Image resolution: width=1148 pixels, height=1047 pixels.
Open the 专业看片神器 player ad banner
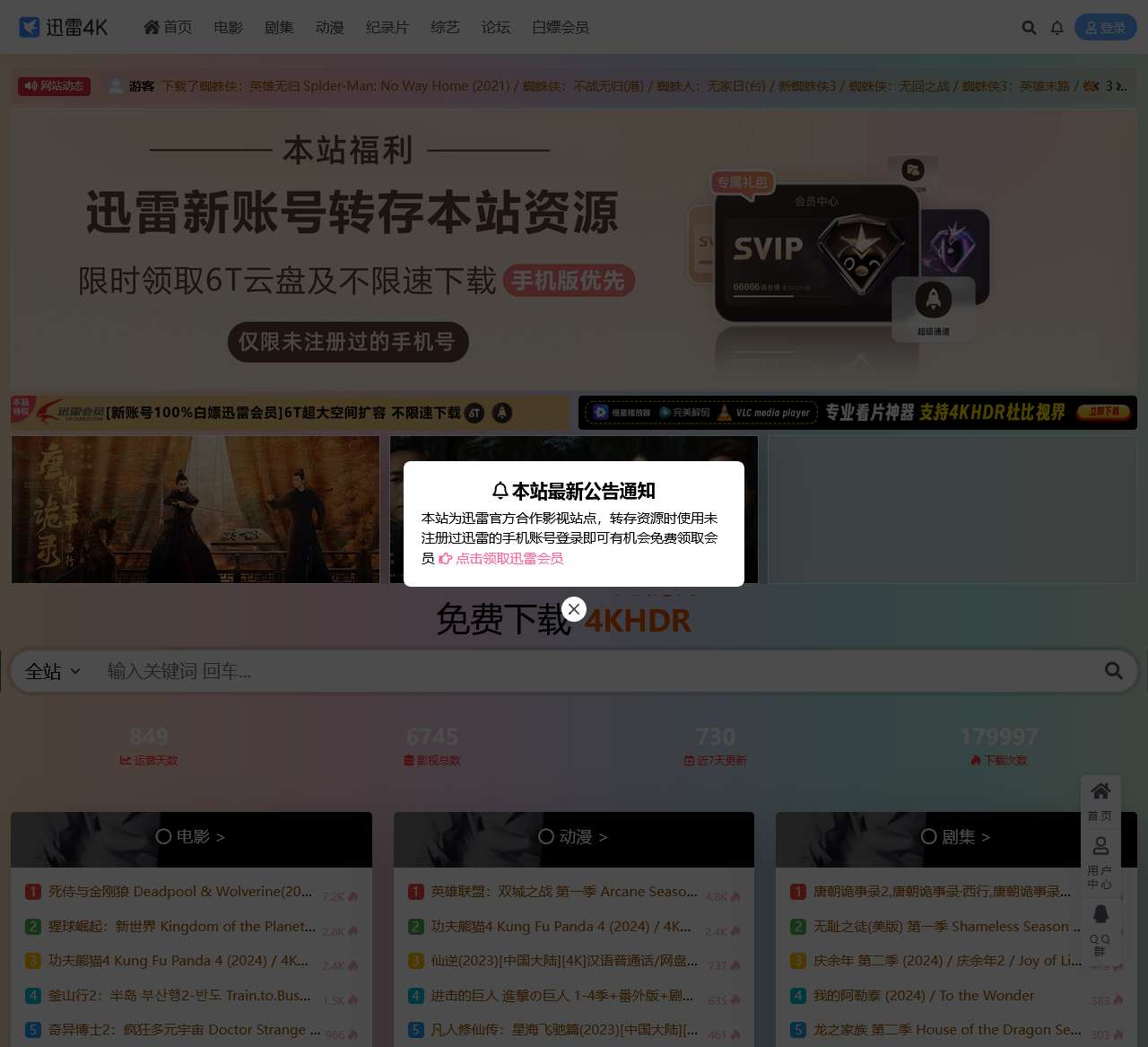click(x=857, y=413)
